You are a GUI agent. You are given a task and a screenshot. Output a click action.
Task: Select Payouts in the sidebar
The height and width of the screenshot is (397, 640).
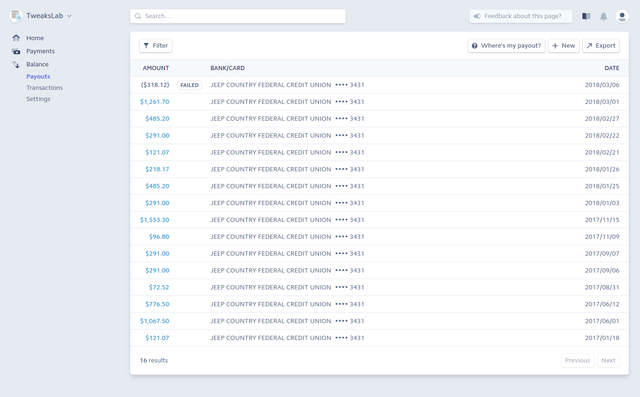coord(38,76)
